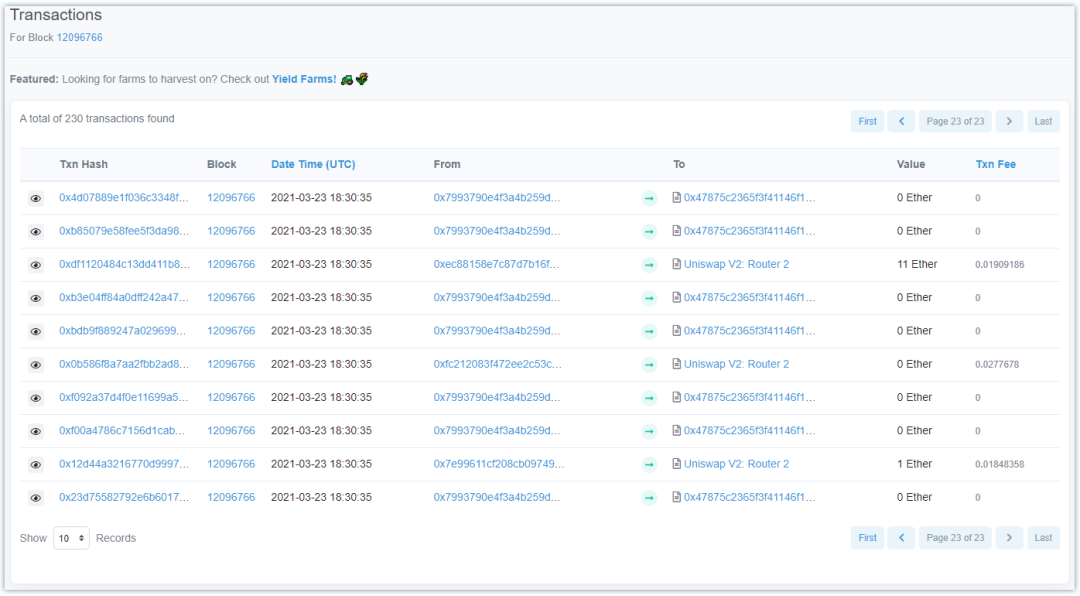Viewport: 1080px width, 596px height.
Task: Select fee value 0.01848358
Action: [999, 464]
